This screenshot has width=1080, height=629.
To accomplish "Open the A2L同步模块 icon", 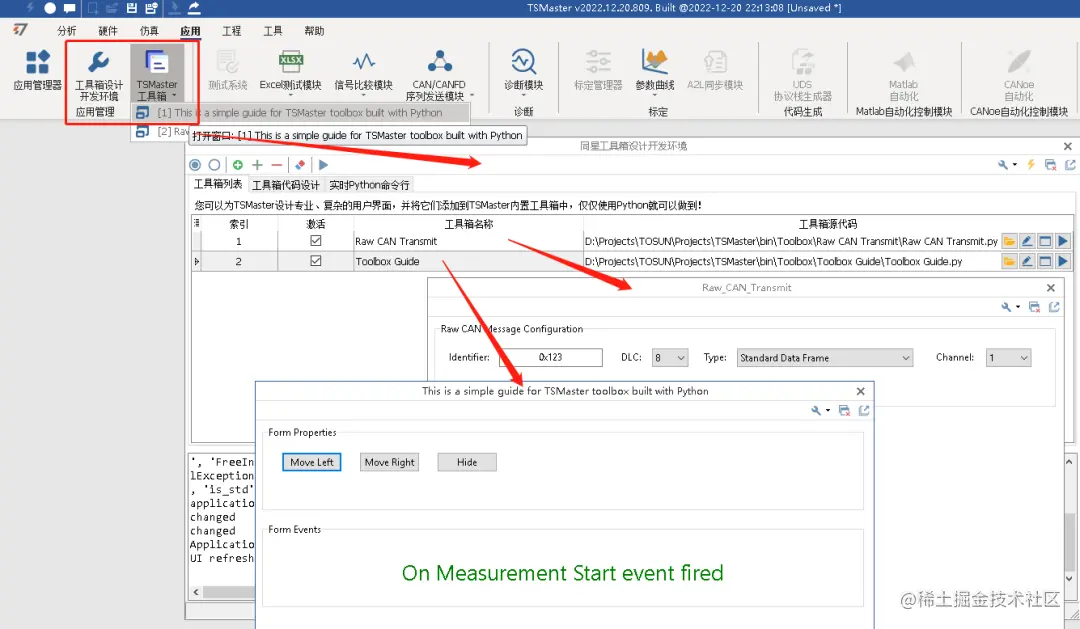I will (x=715, y=70).
